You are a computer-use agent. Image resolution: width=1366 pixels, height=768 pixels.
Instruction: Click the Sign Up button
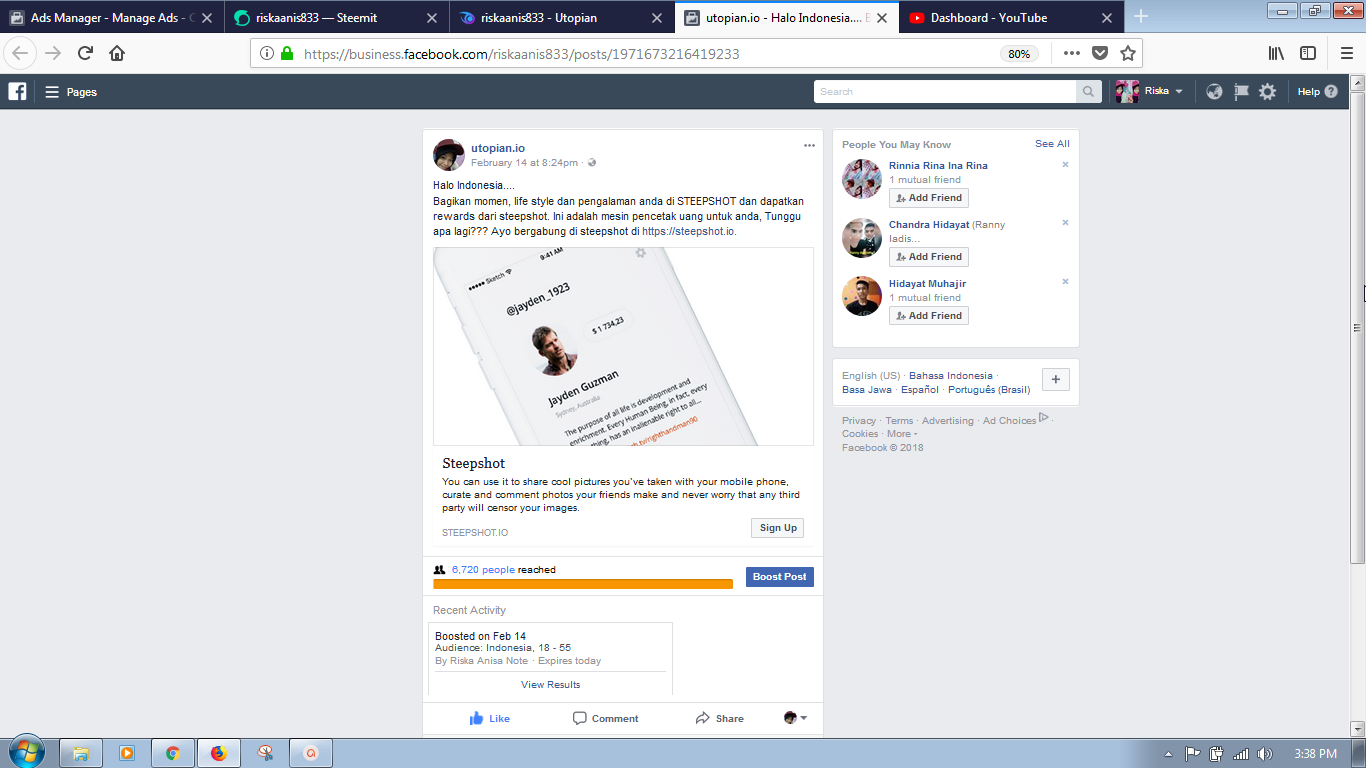[778, 528]
